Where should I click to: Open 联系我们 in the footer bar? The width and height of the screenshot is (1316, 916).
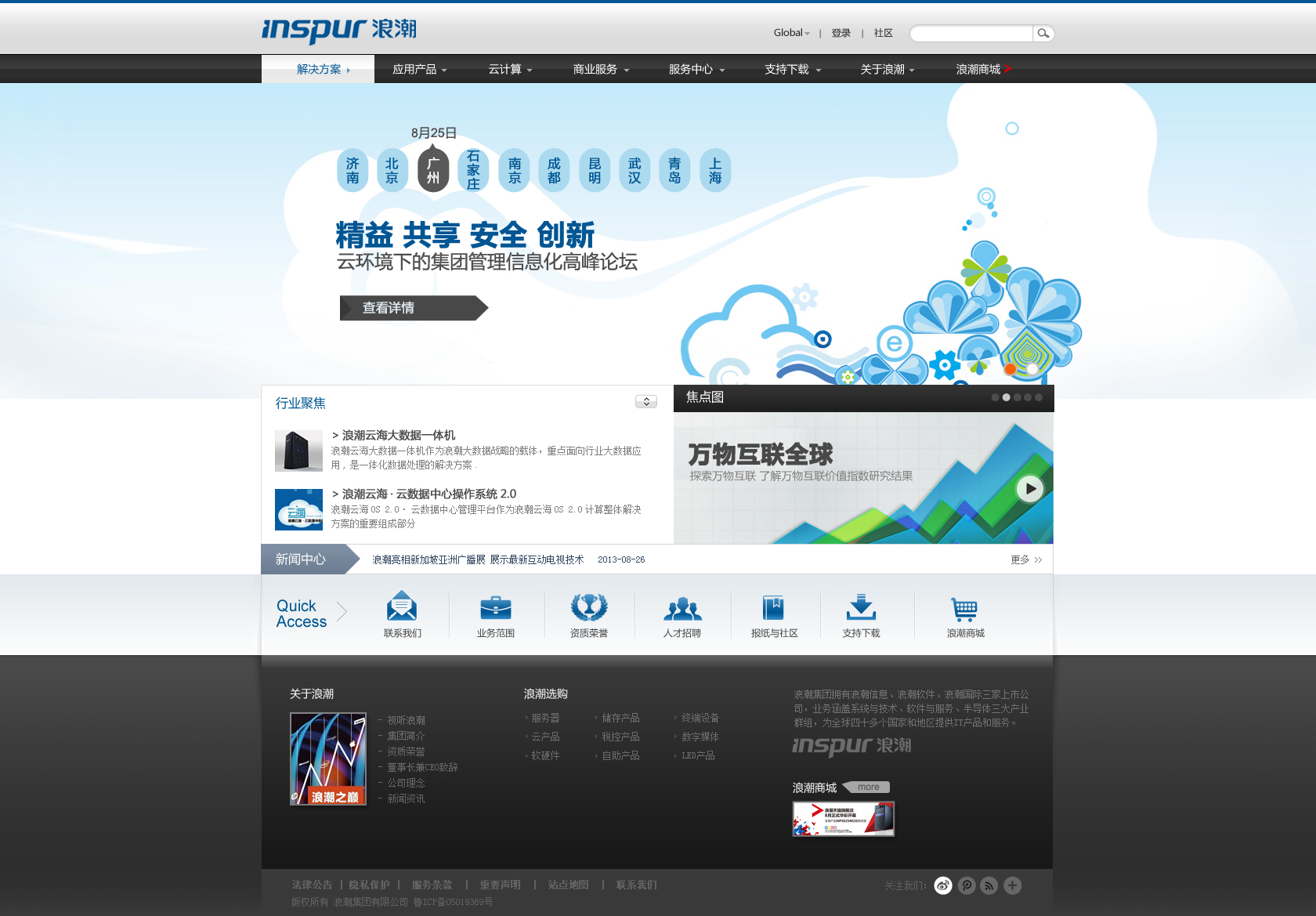636,885
